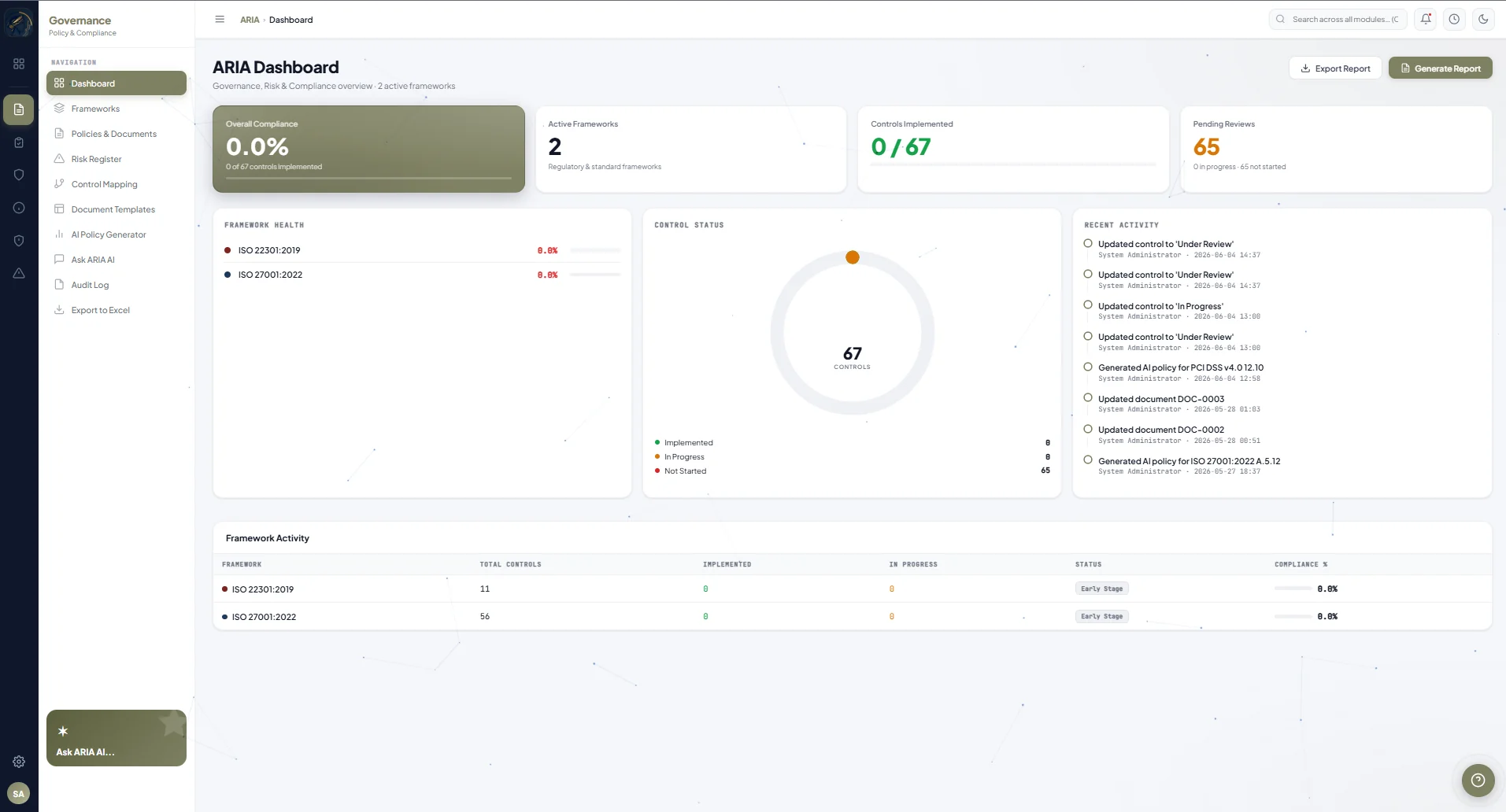This screenshot has height=812, width=1506.
Task: Click the orange marker on control status donut
Action: tap(852, 257)
